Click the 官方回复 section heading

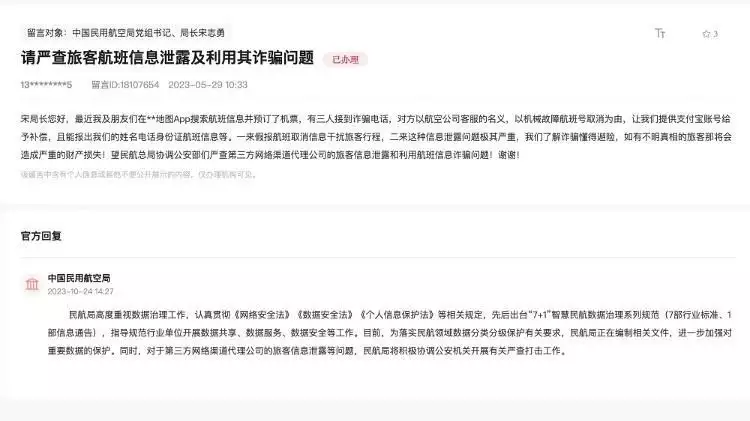[41, 236]
